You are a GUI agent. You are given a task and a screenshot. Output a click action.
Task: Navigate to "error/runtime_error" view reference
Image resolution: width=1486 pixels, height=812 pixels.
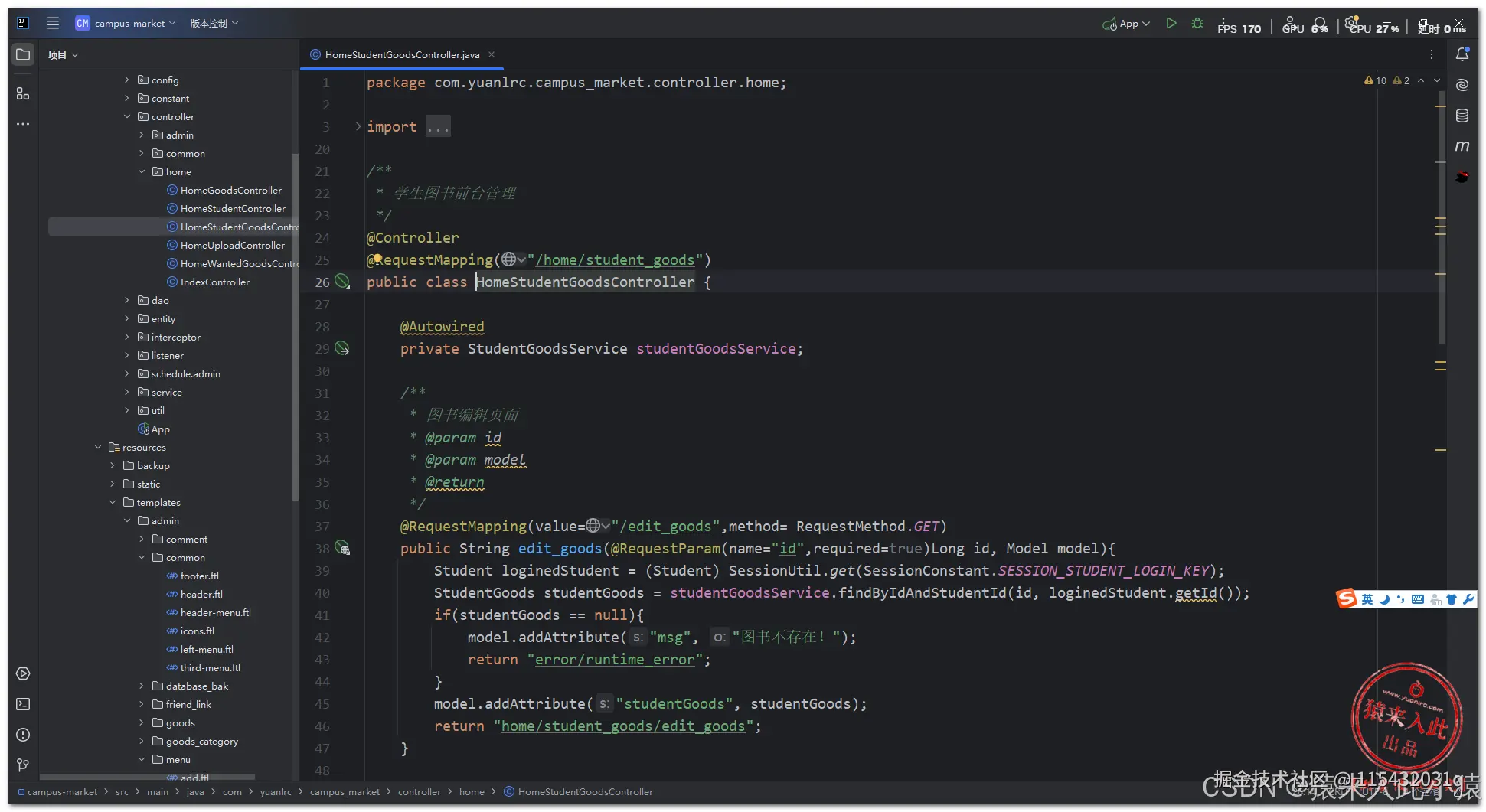[x=615, y=659]
